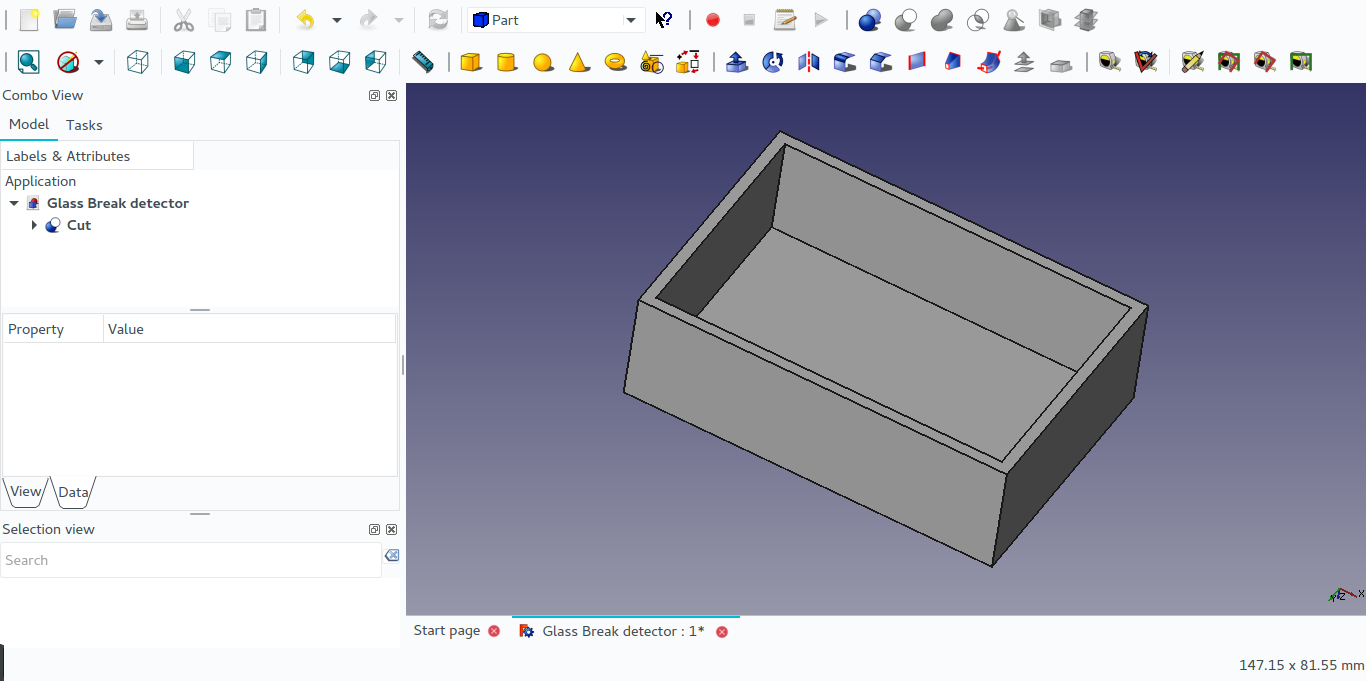Stop macro recording
The image size is (1366, 681).
[749, 20]
